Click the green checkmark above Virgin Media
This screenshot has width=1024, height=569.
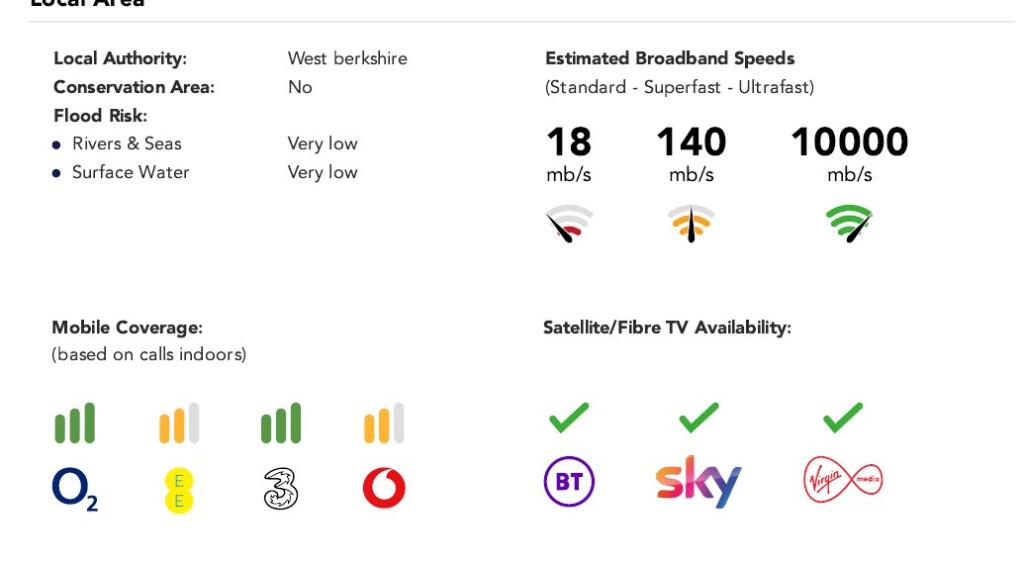click(843, 417)
